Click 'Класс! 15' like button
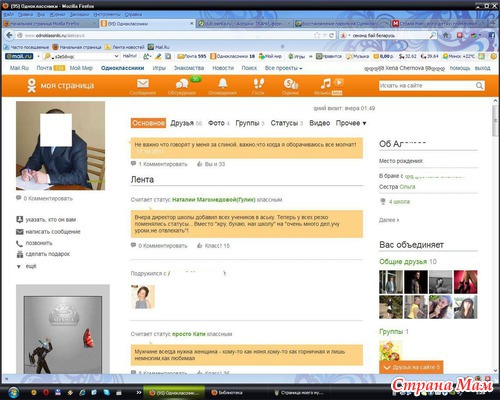 pyautogui.click(x=213, y=246)
